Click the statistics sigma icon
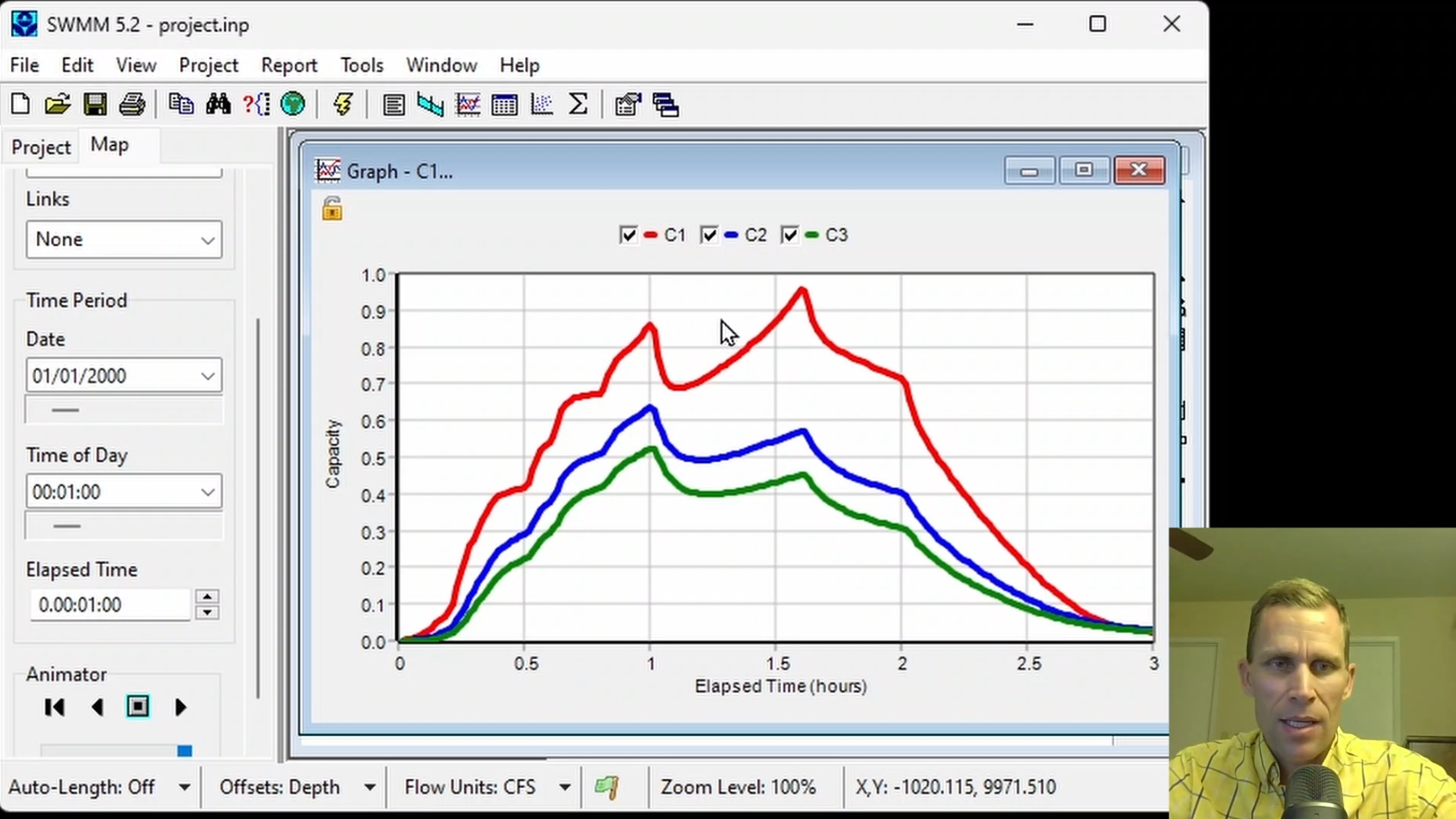Image resolution: width=1456 pixels, height=819 pixels. [578, 105]
